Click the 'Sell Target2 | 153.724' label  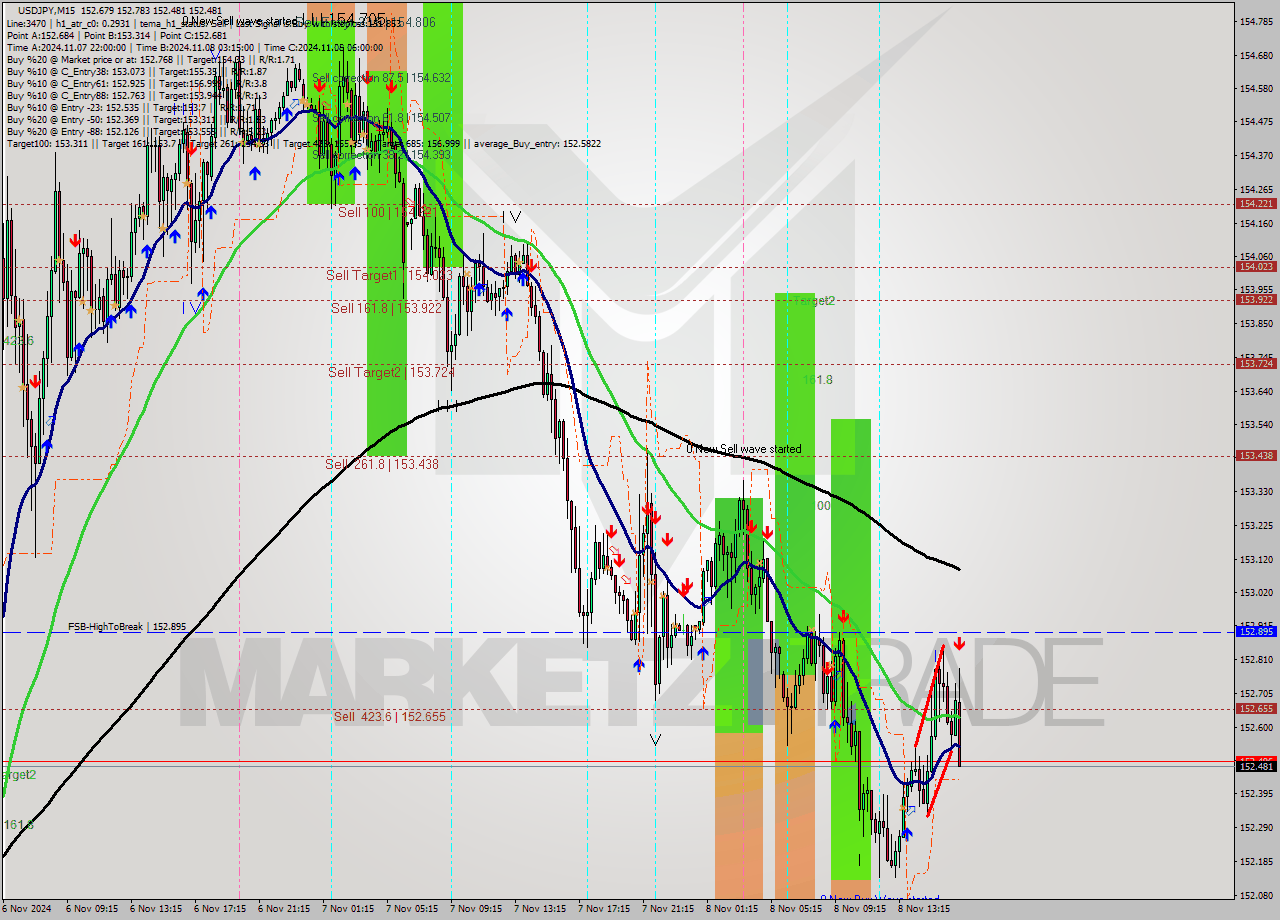(391, 372)
